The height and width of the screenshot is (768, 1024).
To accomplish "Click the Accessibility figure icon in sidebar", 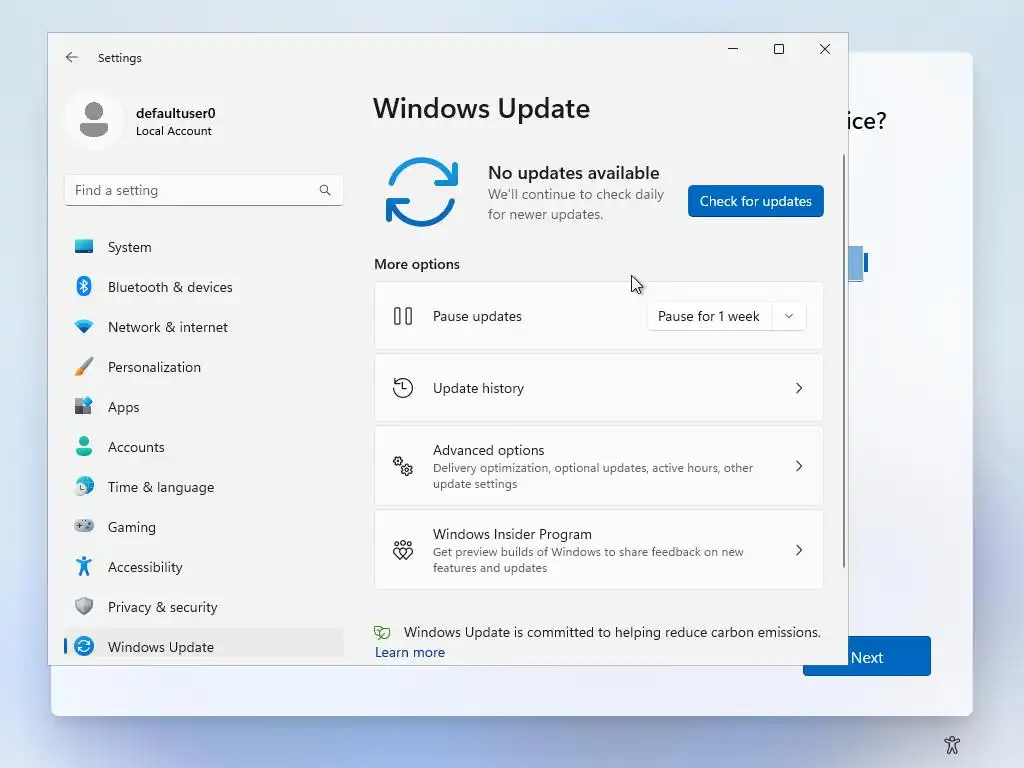I will (84, 566).
